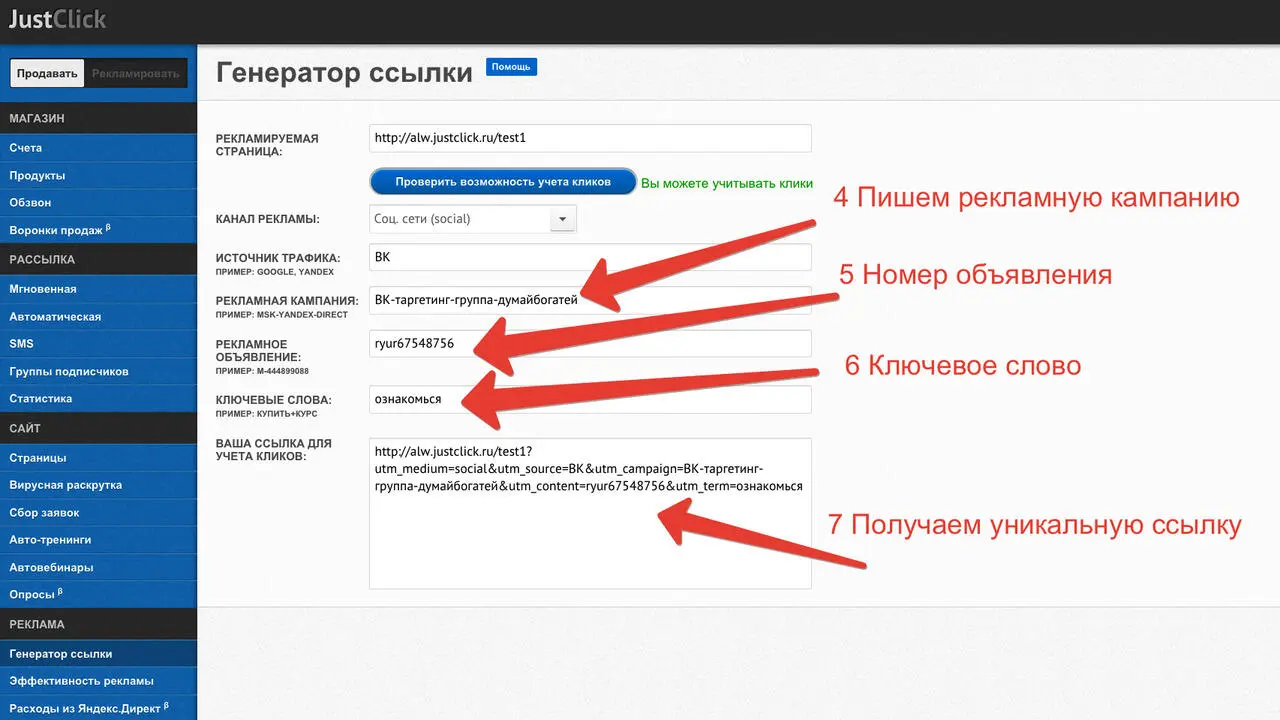Open Автовебинары
Viewport: 1280px width, 720px height.
point(98,567)
